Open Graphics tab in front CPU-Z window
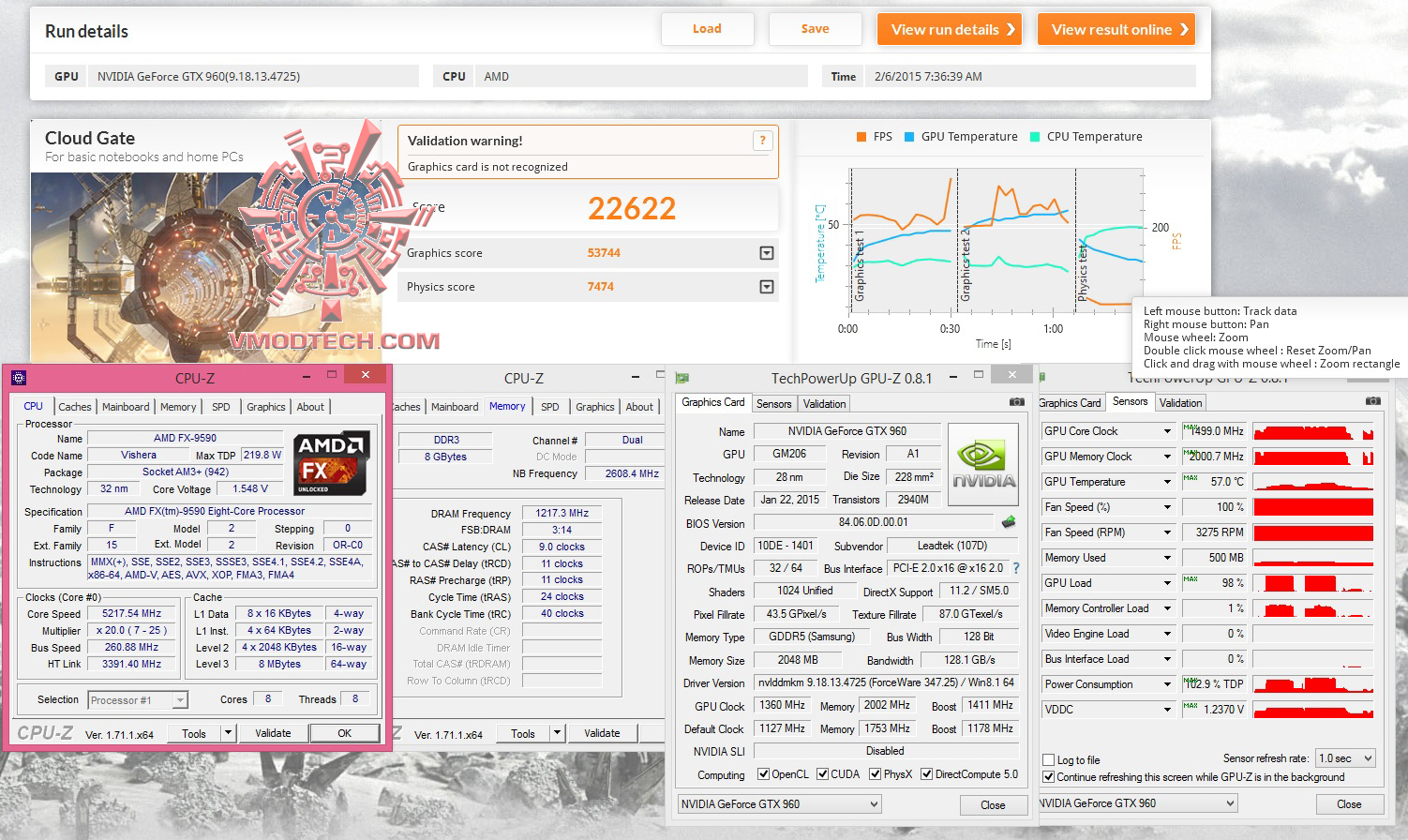Image resolution: width=1408 pixels, height=840 pixels. tap(266, 407)
